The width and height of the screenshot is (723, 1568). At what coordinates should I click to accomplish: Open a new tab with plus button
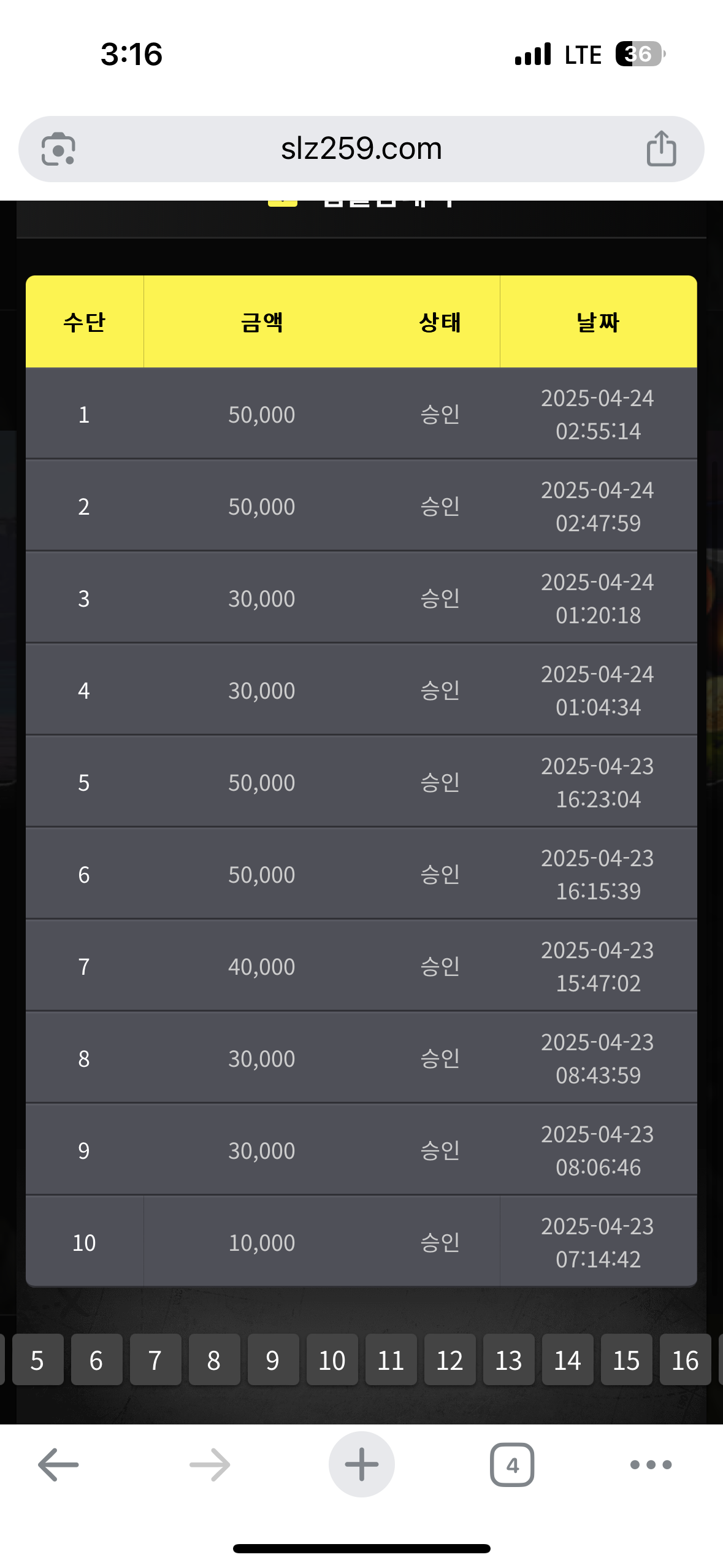pyautogui.click(x=361, y=1464)
